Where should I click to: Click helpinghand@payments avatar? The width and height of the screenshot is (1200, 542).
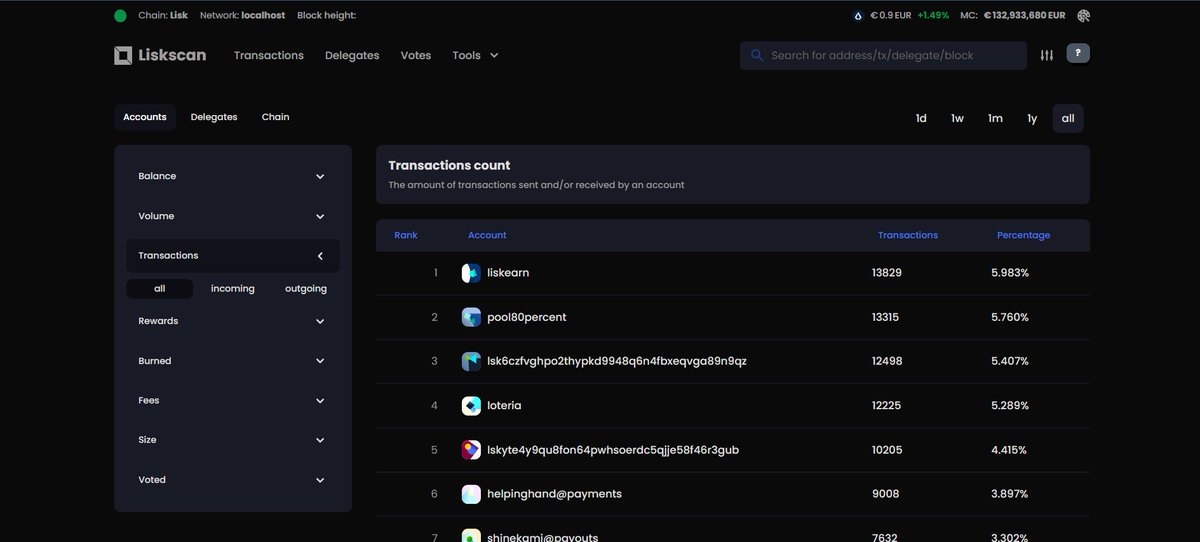[x=471, y=494]
